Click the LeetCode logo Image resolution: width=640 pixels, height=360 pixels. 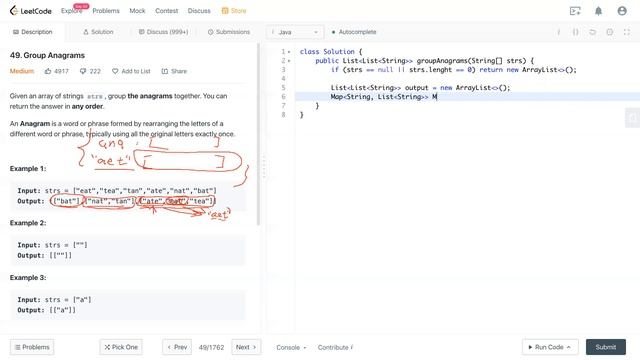[x=31, y=11]
